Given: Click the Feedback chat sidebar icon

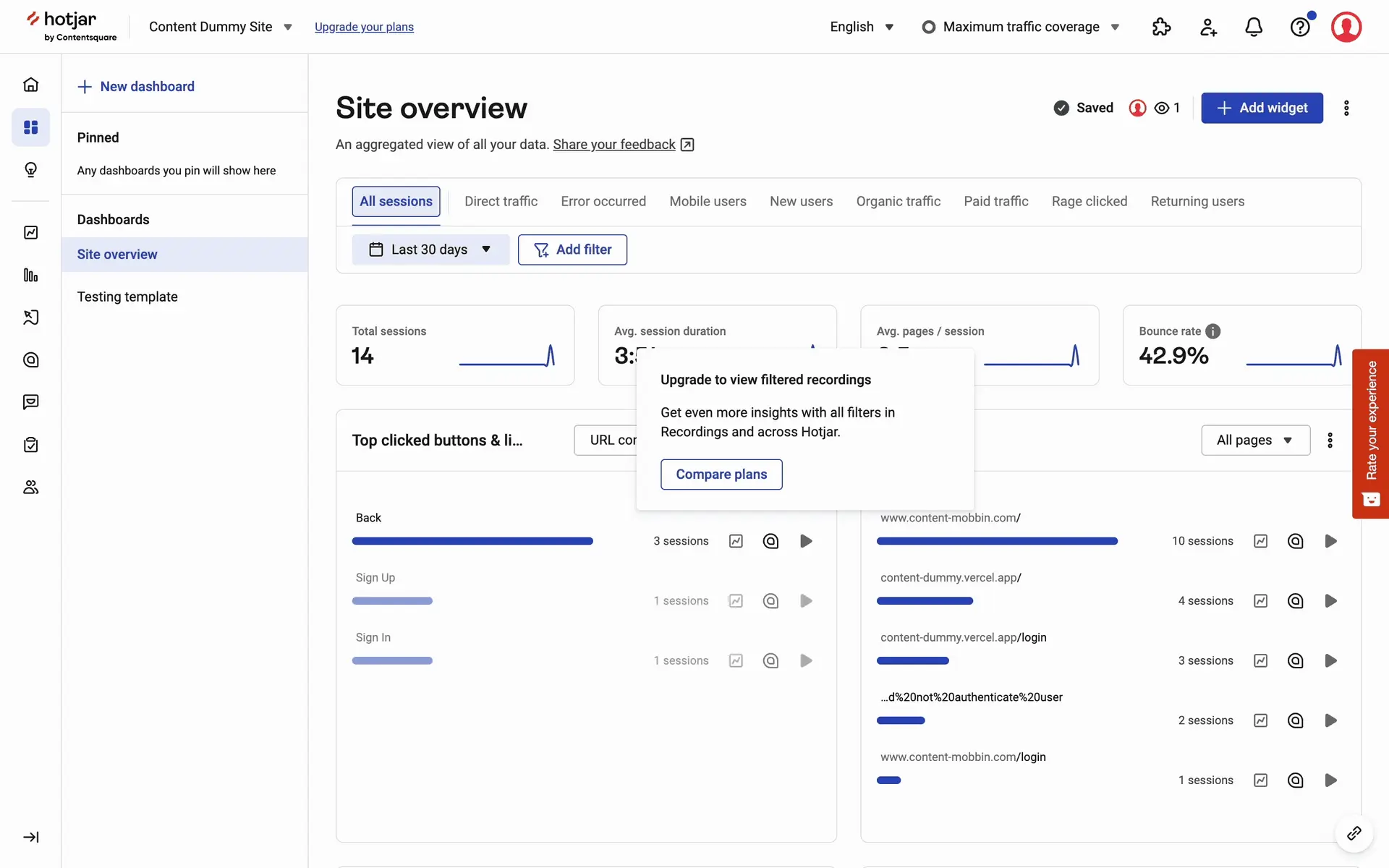Looking at the screenshot, I should click(30, 402).
